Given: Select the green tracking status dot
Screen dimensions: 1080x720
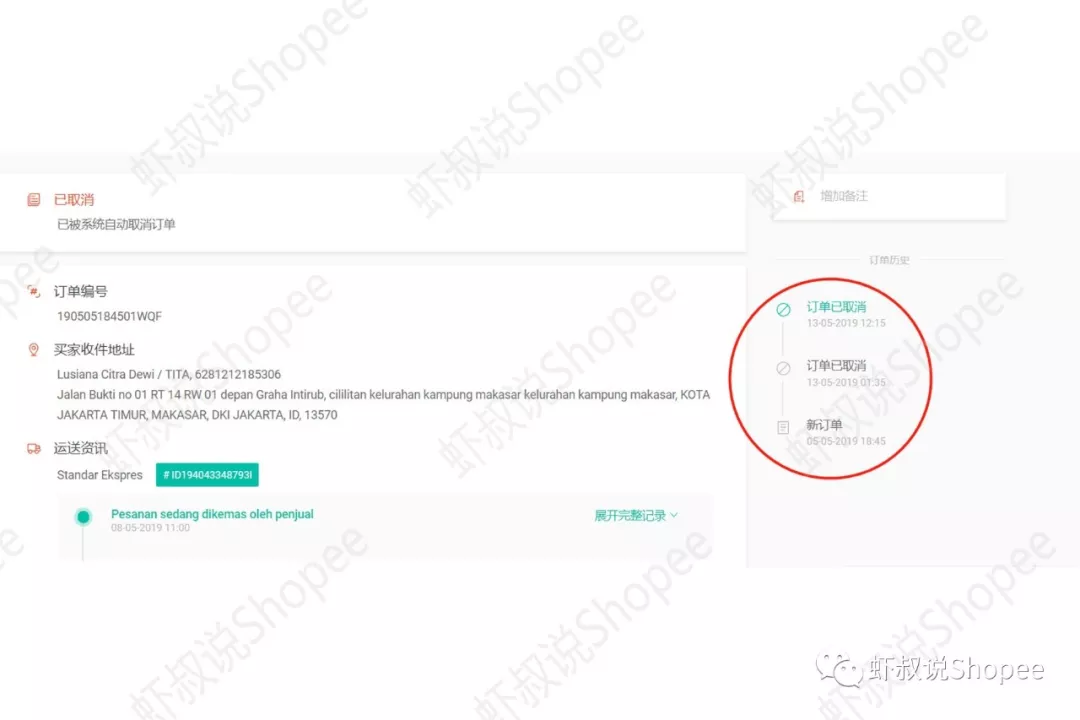Looking at the screenshot, I should (83, 517).
